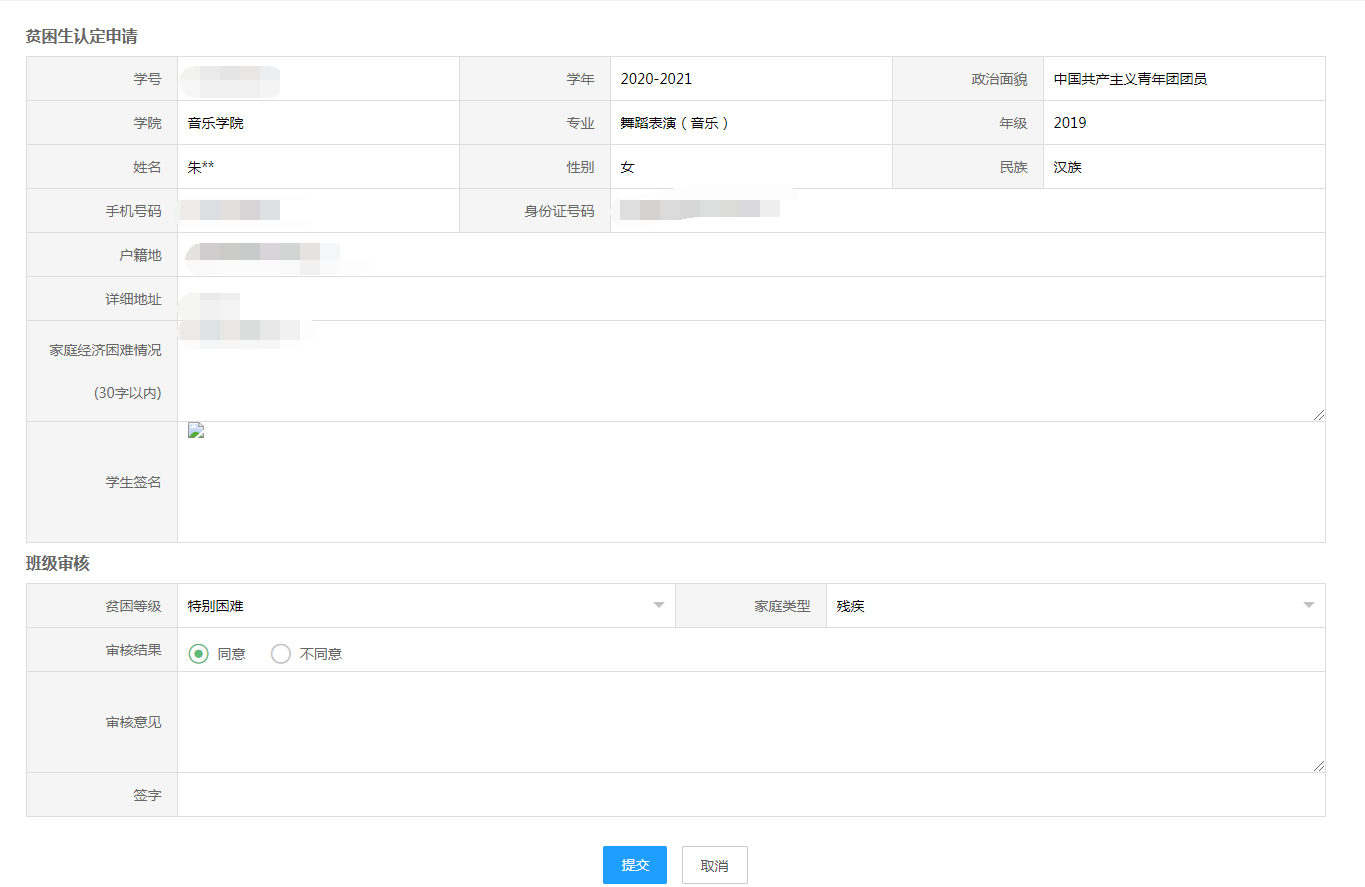
Task: Click the 民族 value 汉族
Action: (x=1068, y=167)
